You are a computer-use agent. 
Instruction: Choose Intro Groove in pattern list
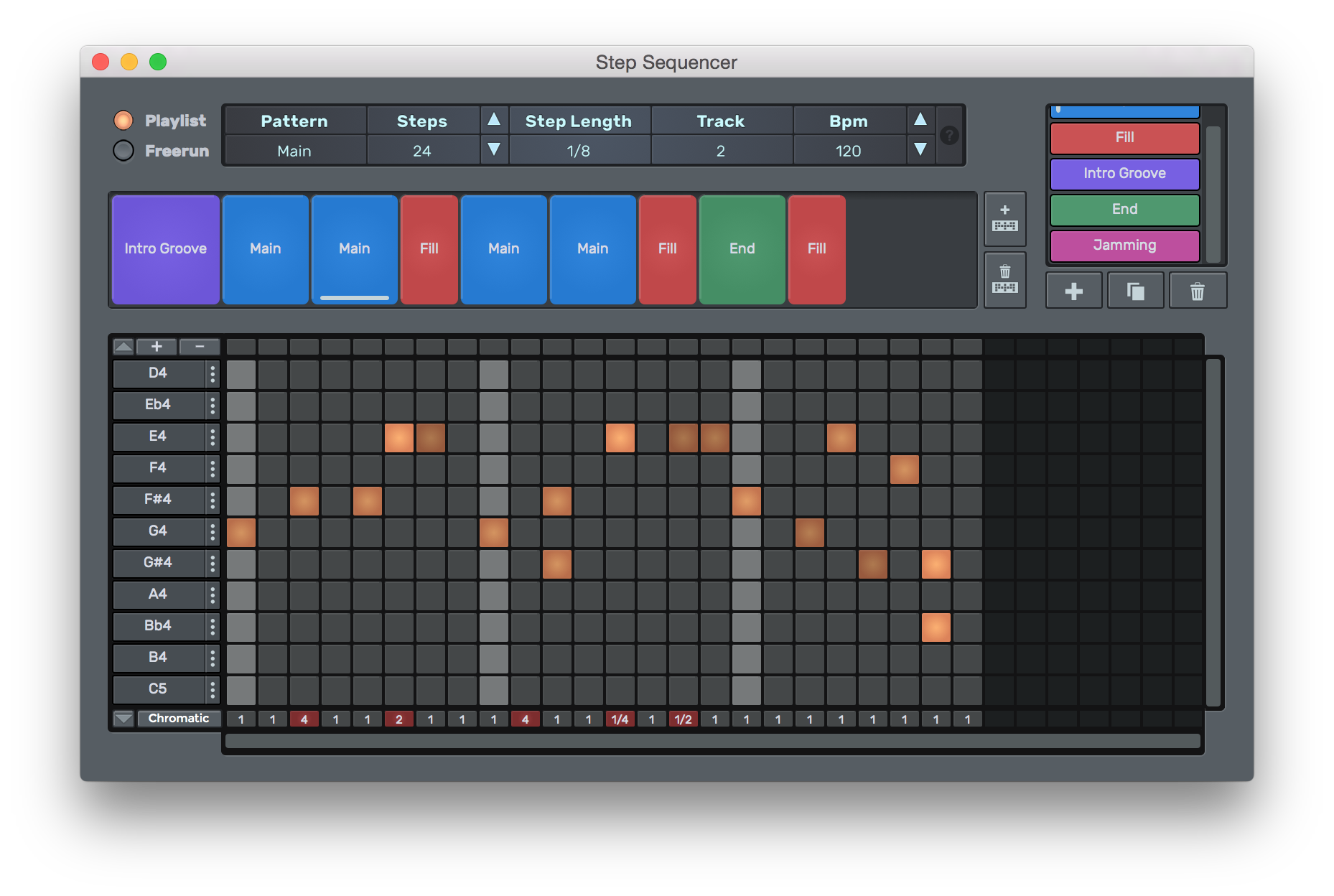1125,174
